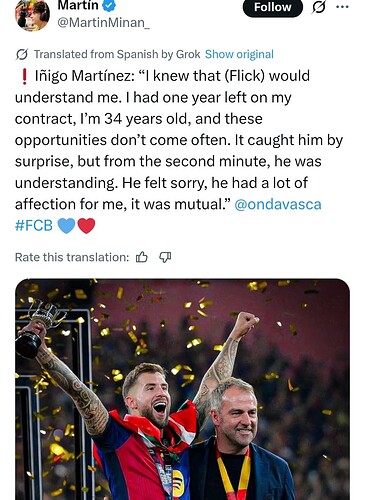
Task: Click the blue heart emoji
Action: [x=66, y=226]
